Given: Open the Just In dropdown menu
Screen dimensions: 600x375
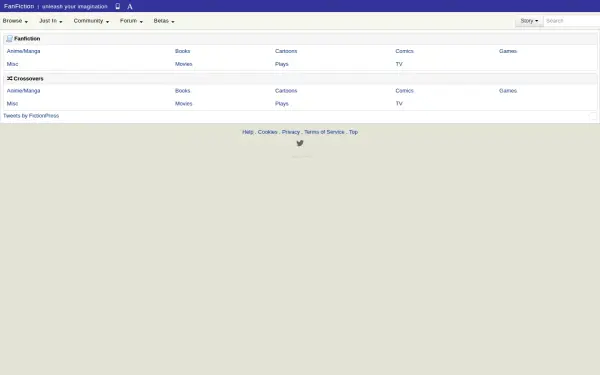Looking at the screenshot, I should click(x=51, y=21).
